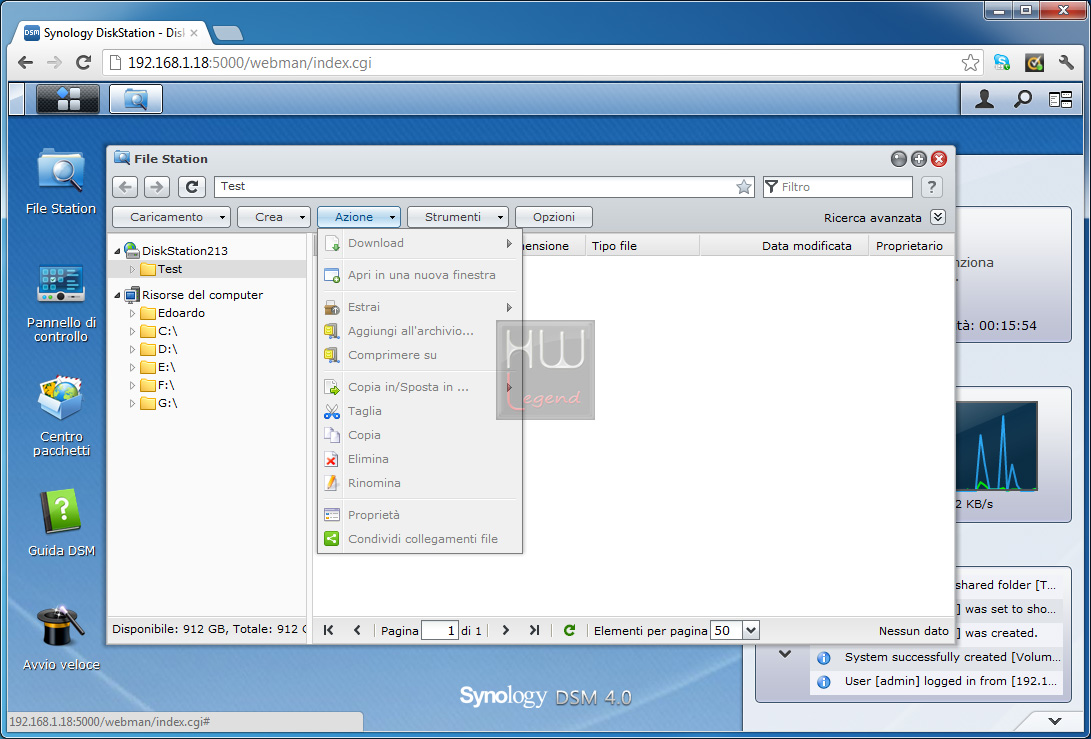Open the DSM main menu grid icon
This screenshot has height=739, width=1091.
pos(68,99)
